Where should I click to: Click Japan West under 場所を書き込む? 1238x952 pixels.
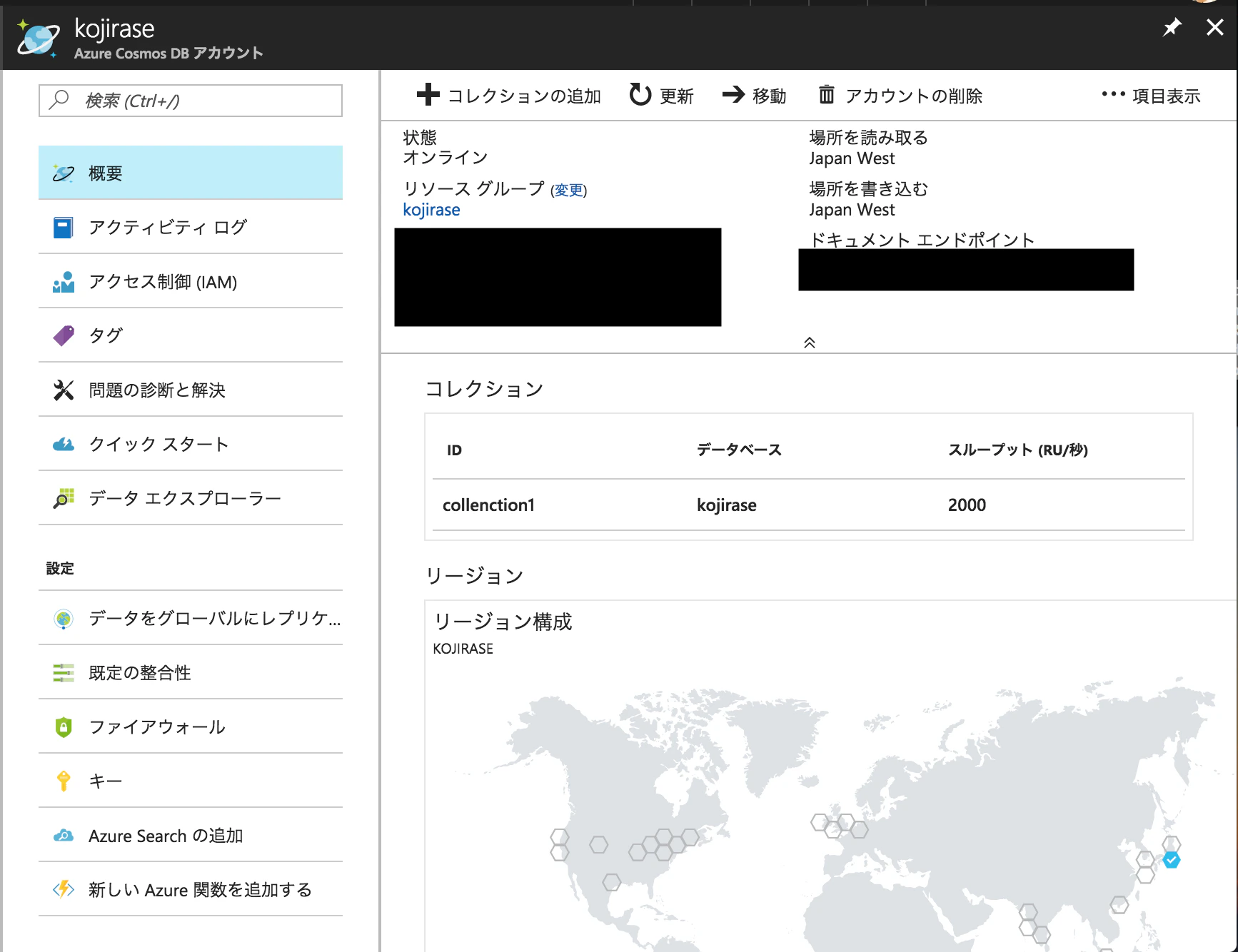coord(851,210)
